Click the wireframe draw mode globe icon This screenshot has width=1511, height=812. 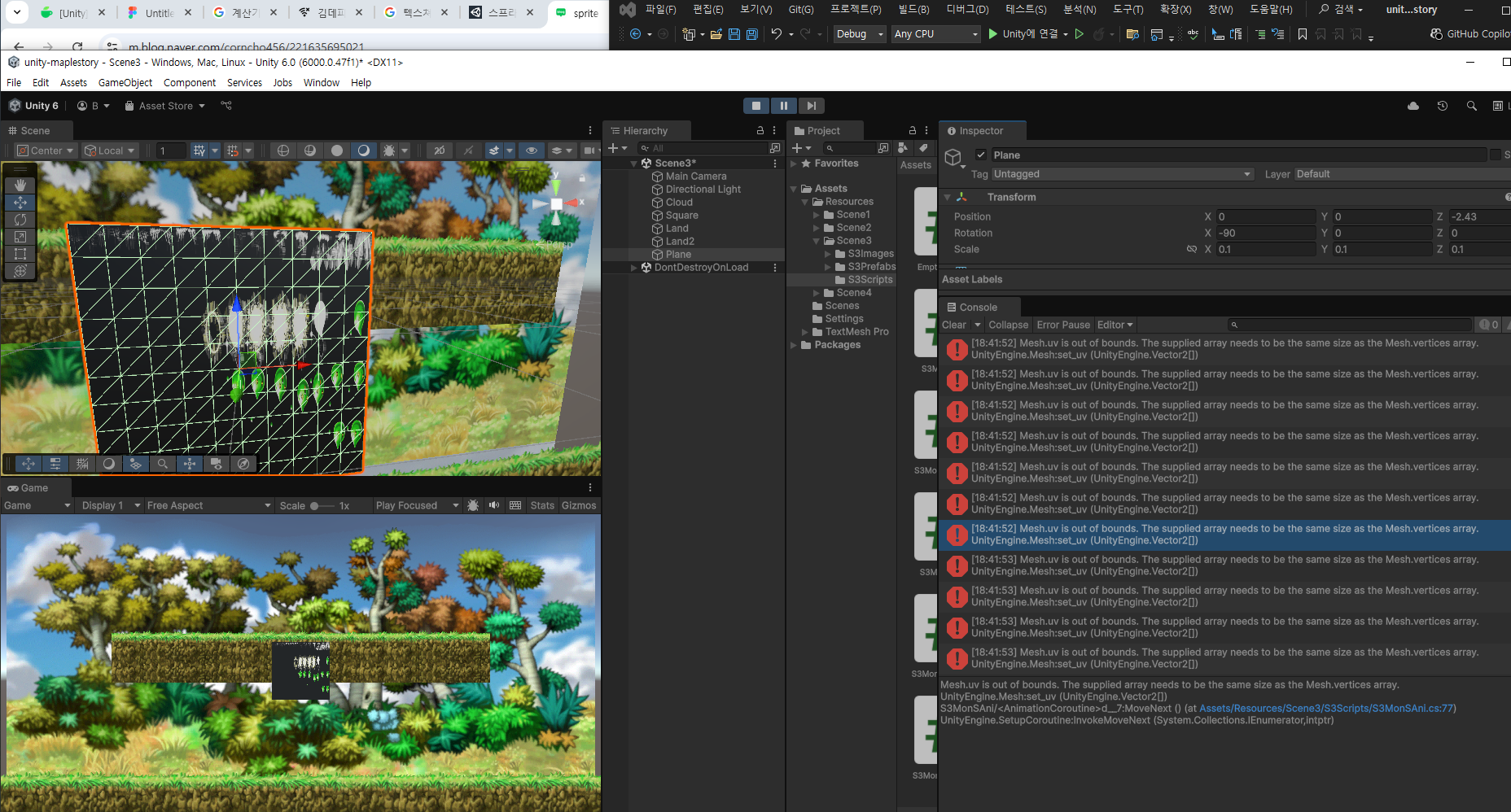click(282, 151)
